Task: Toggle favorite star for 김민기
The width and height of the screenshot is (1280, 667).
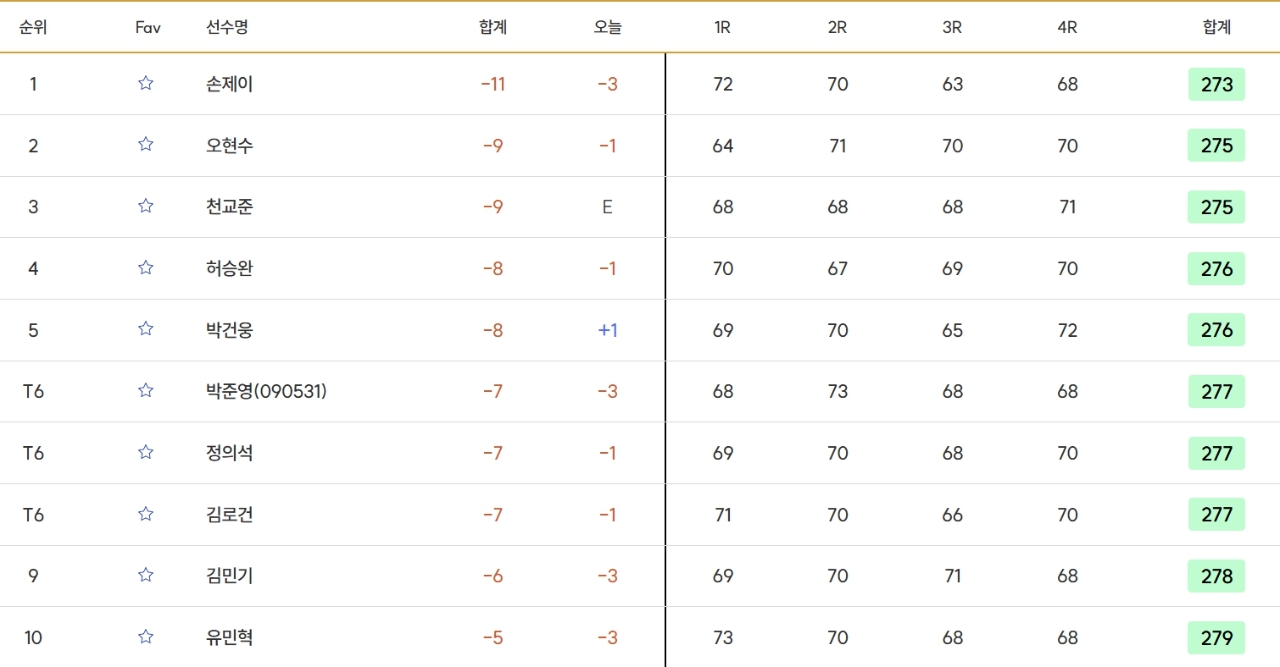Action: [x=146, y=575]
